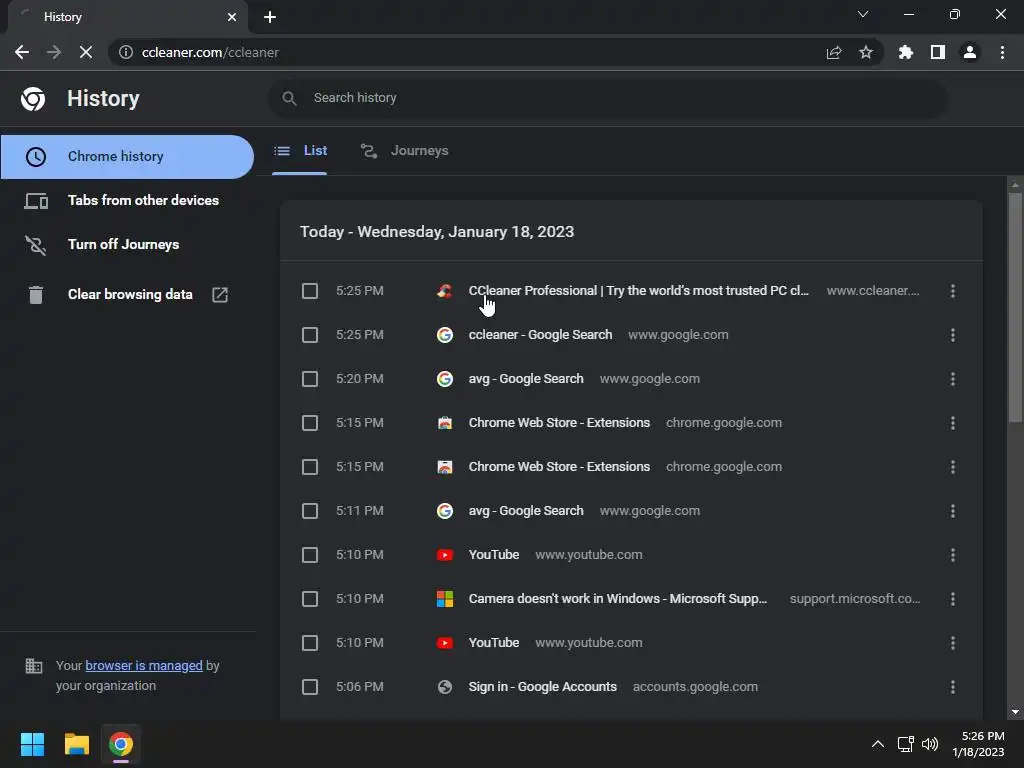Check the ccleaner Google Search checkbox
Image resolution: width=1024 pixels, height=768 pixels.
point(310,335)
